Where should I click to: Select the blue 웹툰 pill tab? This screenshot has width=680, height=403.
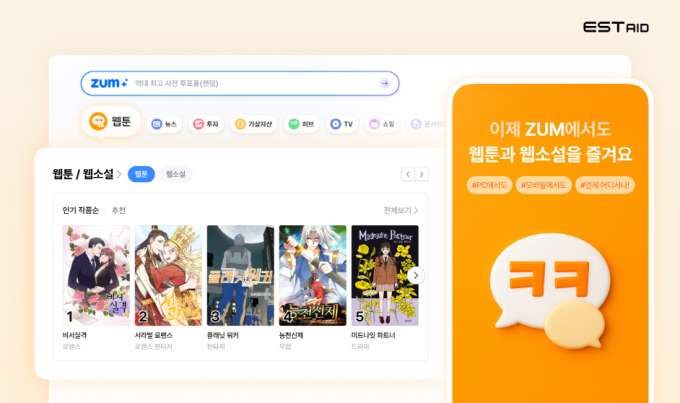pyautogui.click(x=141, y=174)
